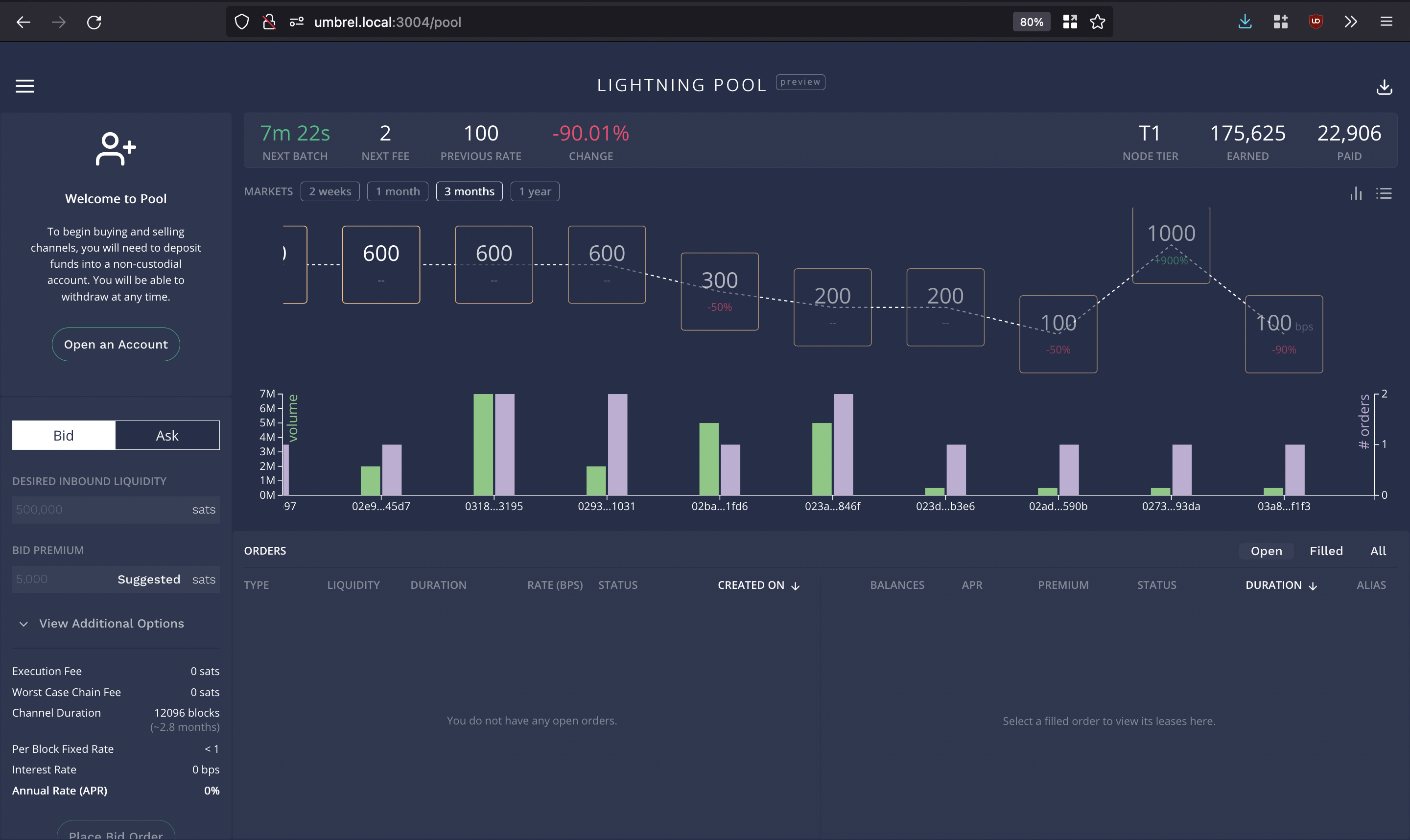Image resolution: width=1410 pixels, height=840 pixels.
Task: Reload the page
Action: click(94, 22)
